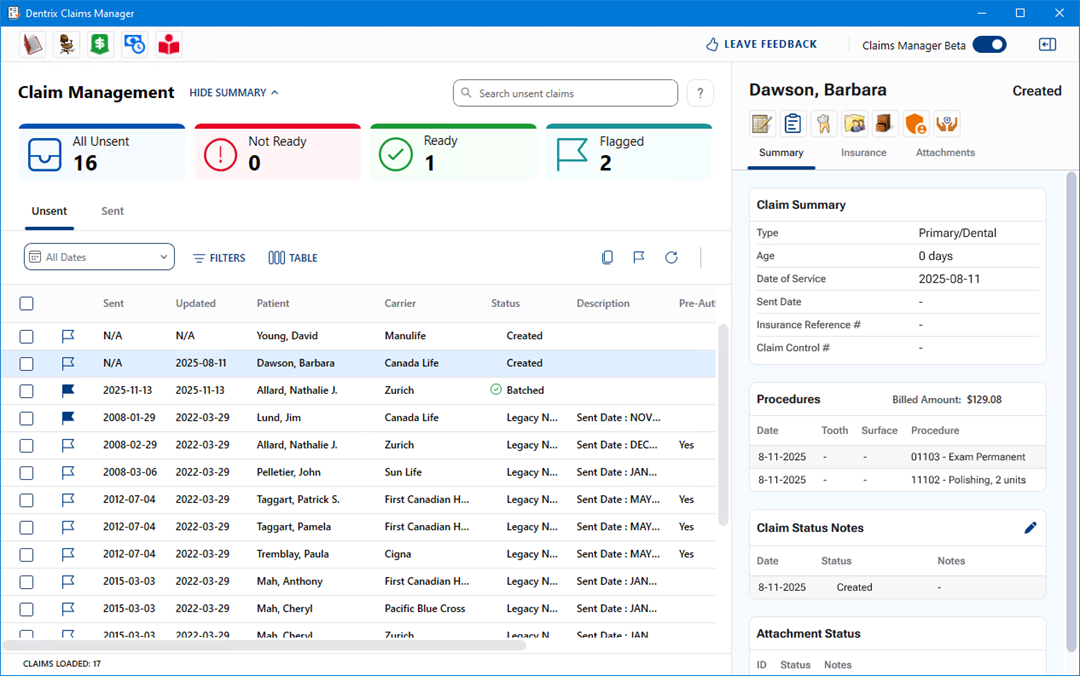Tick the select-all checkbox in the table header
This screenshot has width=1080, height=676.
click(x=27, y=304)
